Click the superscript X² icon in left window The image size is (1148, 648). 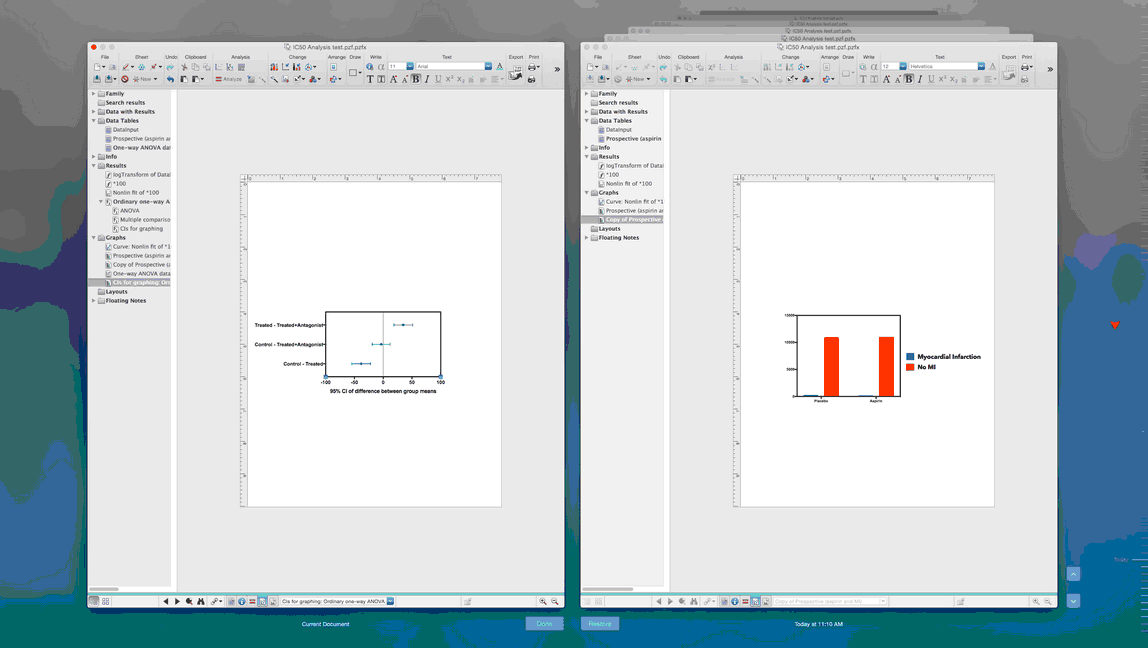coord(450,79)
